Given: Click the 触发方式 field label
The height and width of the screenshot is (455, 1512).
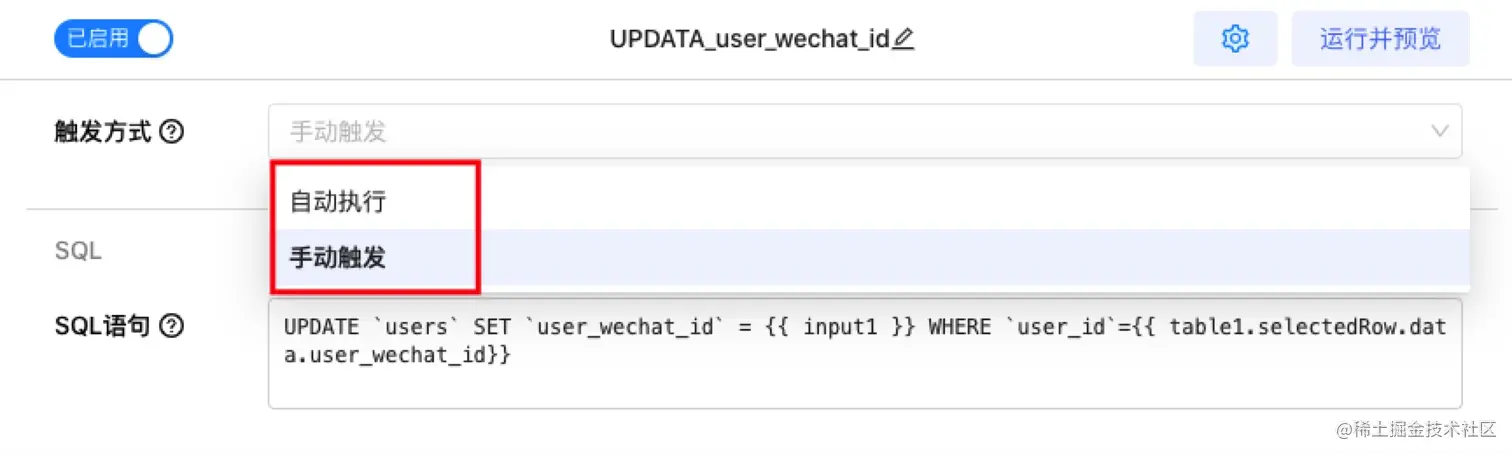Looking at the screenshot, I should click(102, 131).
